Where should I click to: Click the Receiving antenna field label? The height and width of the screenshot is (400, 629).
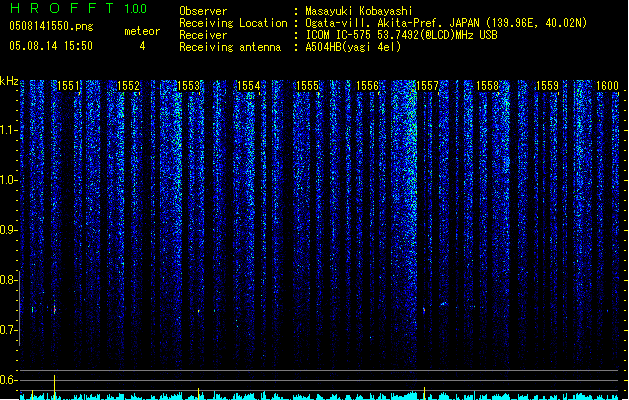230,47
